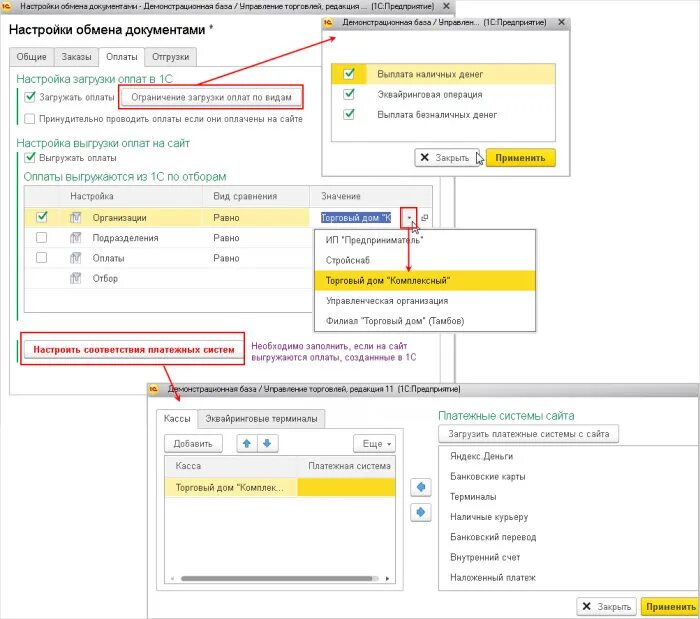Toggle Эквайринговая операция checkbox
This screenshot has width=700, height=619.
pos(349,94)
